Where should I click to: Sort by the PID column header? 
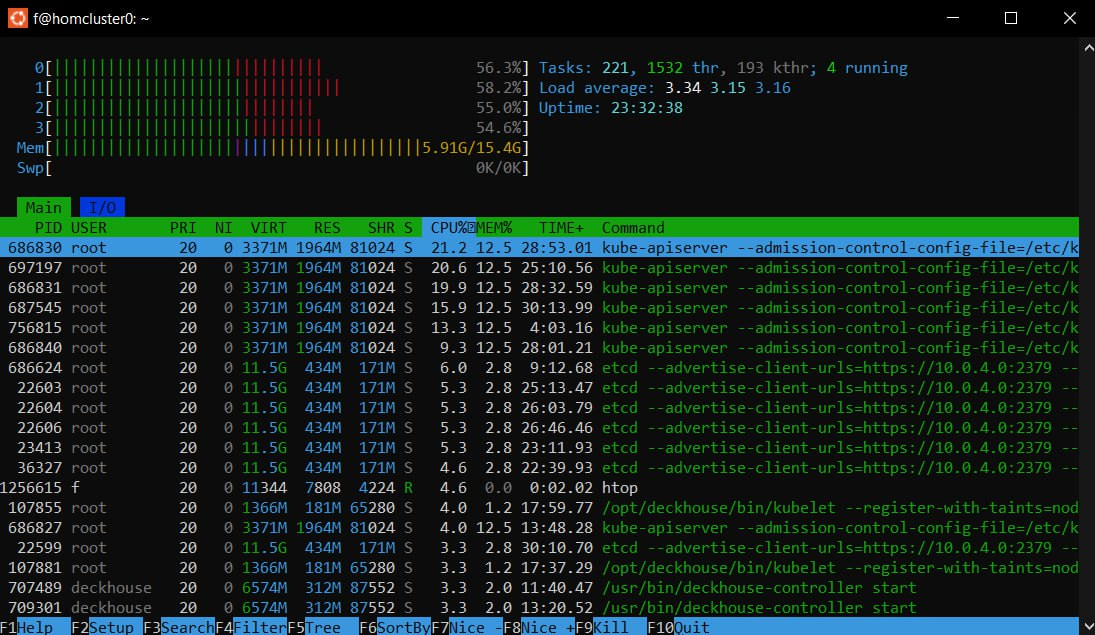[x=48, y=228]
